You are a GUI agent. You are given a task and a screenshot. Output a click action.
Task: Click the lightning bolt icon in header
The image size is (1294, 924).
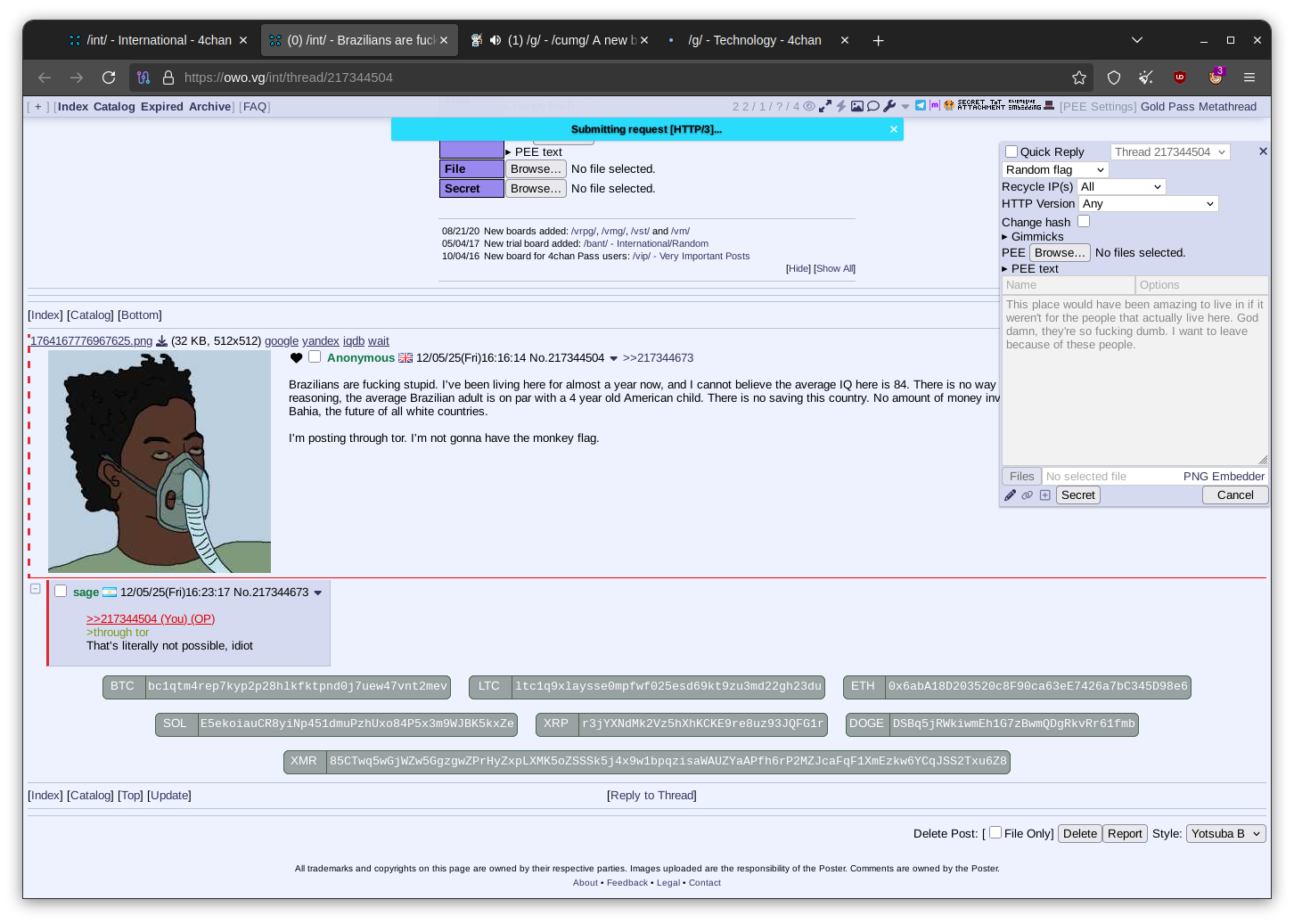pos(840,106)
